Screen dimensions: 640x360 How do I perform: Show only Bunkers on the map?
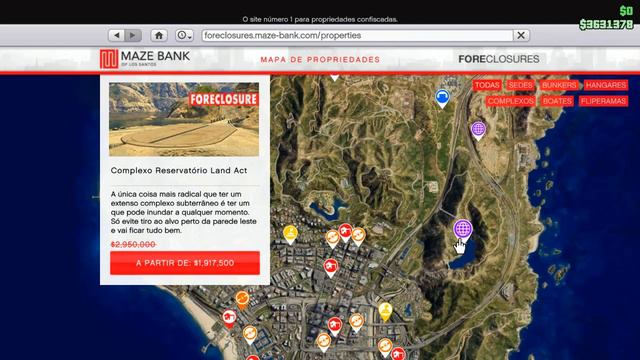click(559, 85)
